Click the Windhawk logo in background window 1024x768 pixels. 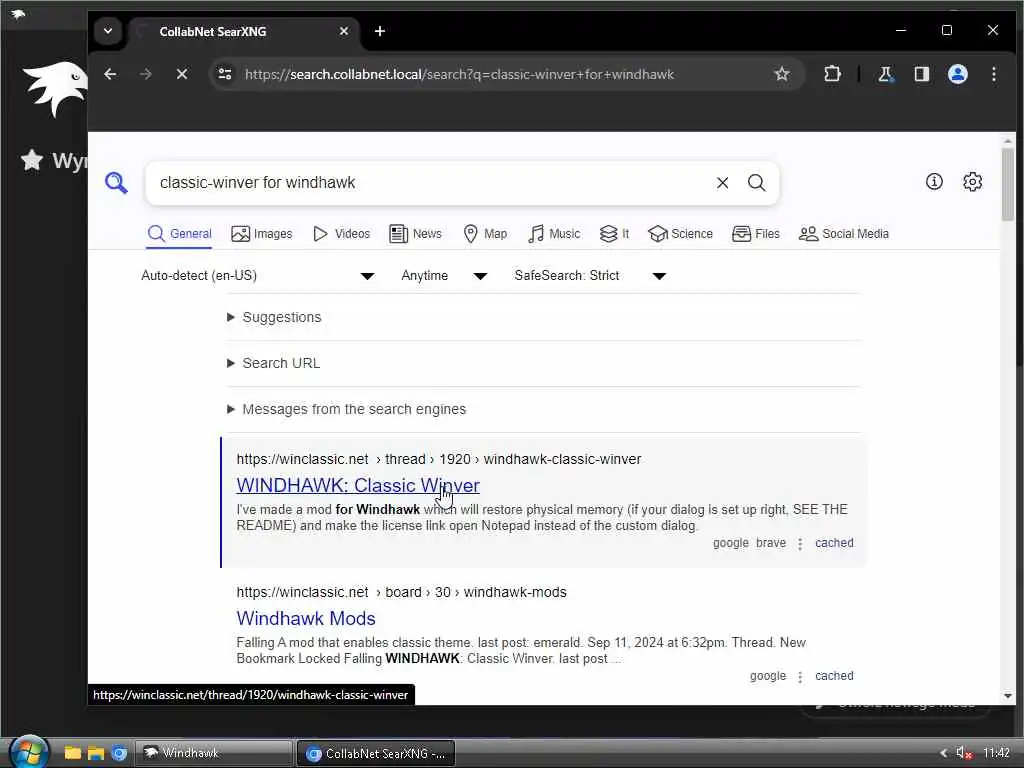coord(55,89)
